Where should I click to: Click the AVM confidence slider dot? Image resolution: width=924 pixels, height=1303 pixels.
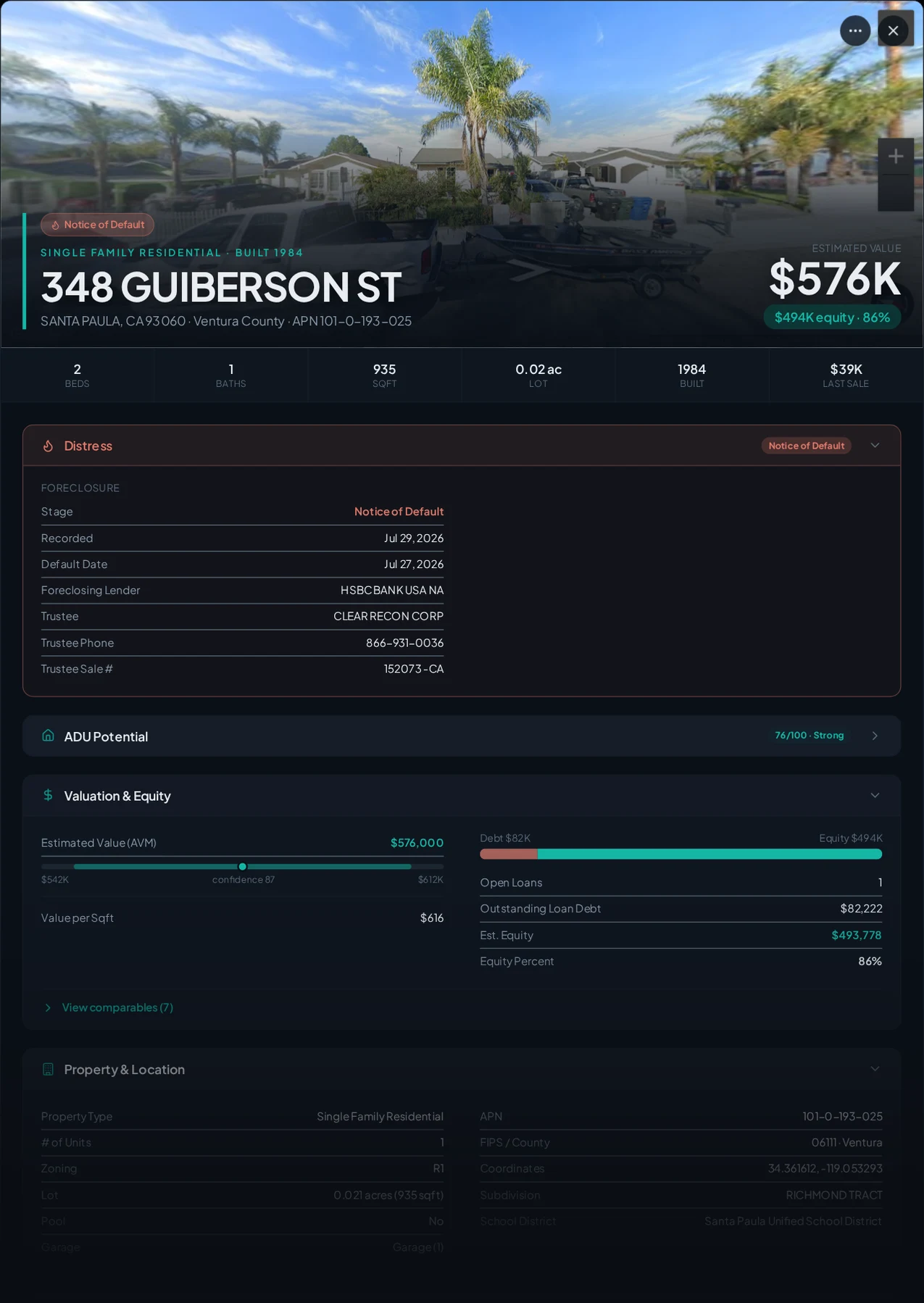[x=242, y=866]
